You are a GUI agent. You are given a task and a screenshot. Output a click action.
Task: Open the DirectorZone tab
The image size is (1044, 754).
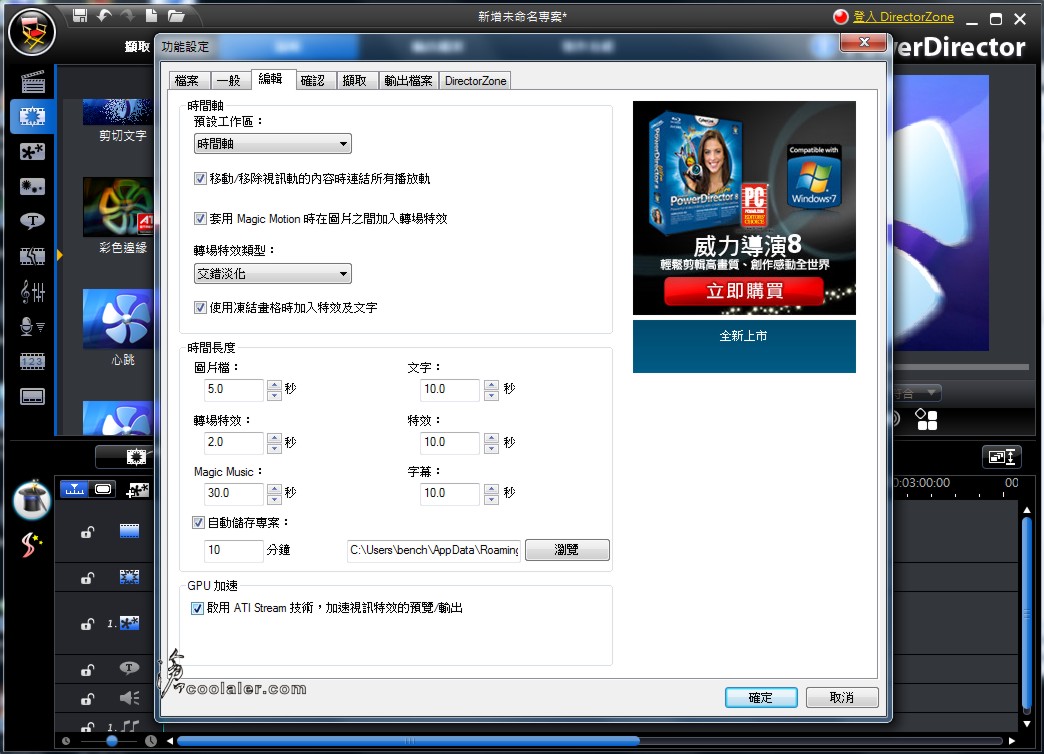tap(475, 81)
